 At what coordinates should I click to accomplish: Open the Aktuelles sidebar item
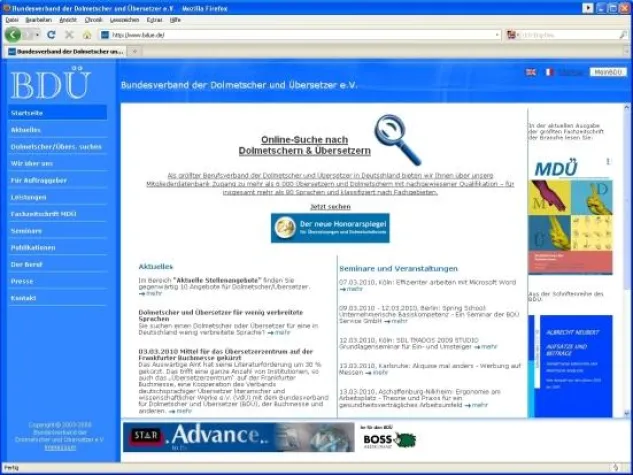point(57,130)
